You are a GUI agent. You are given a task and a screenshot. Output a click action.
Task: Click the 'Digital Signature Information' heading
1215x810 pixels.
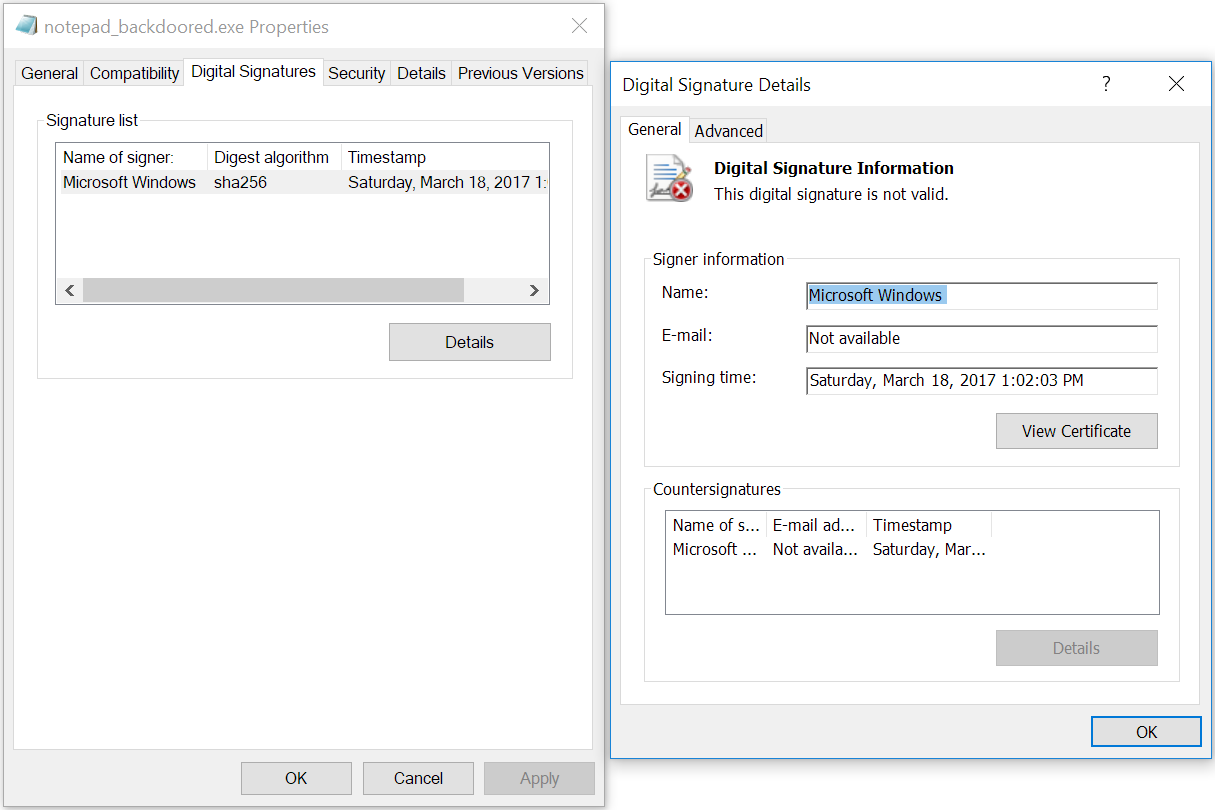pos(834,168)
